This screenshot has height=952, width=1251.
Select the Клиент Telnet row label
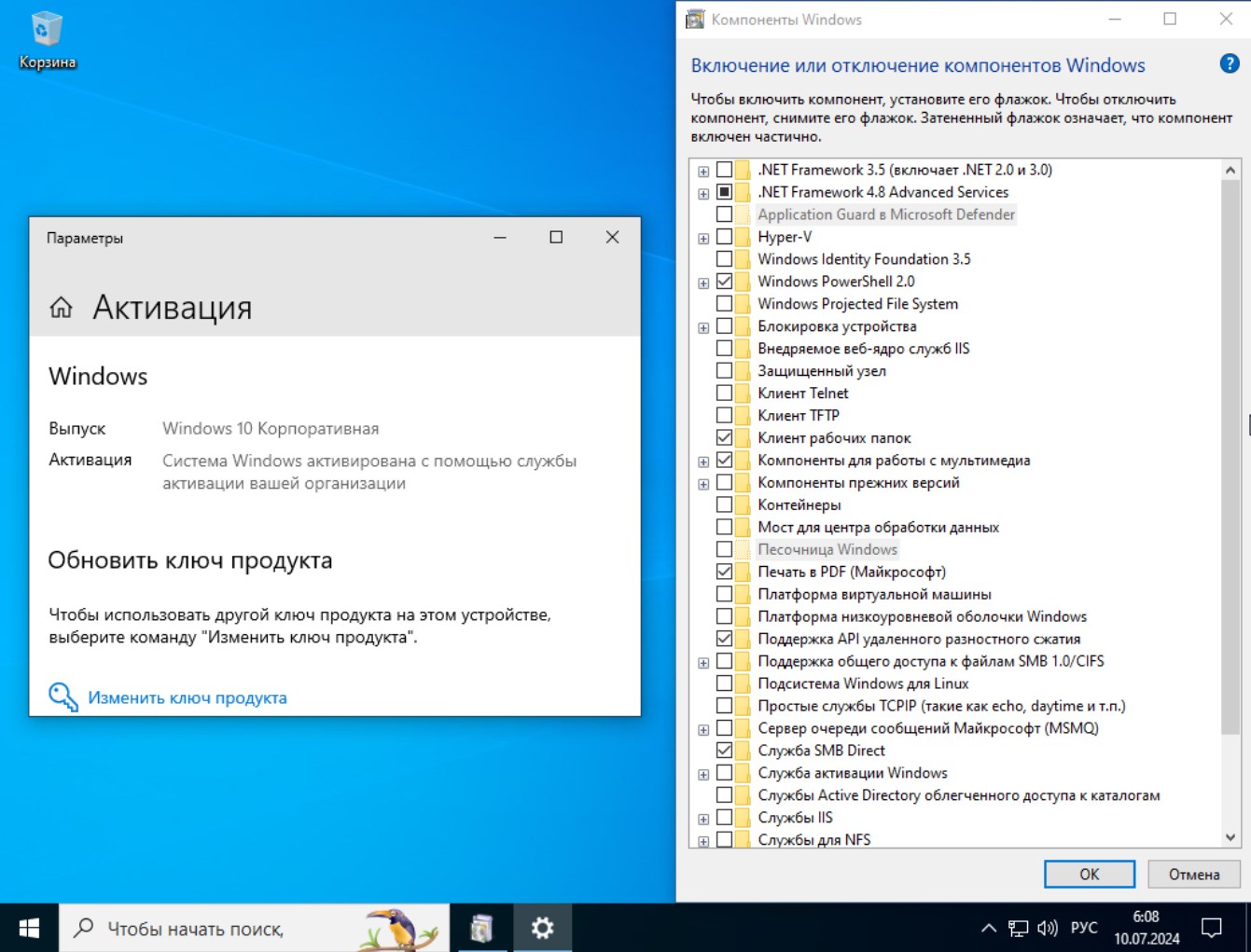[x=803, y=393]
